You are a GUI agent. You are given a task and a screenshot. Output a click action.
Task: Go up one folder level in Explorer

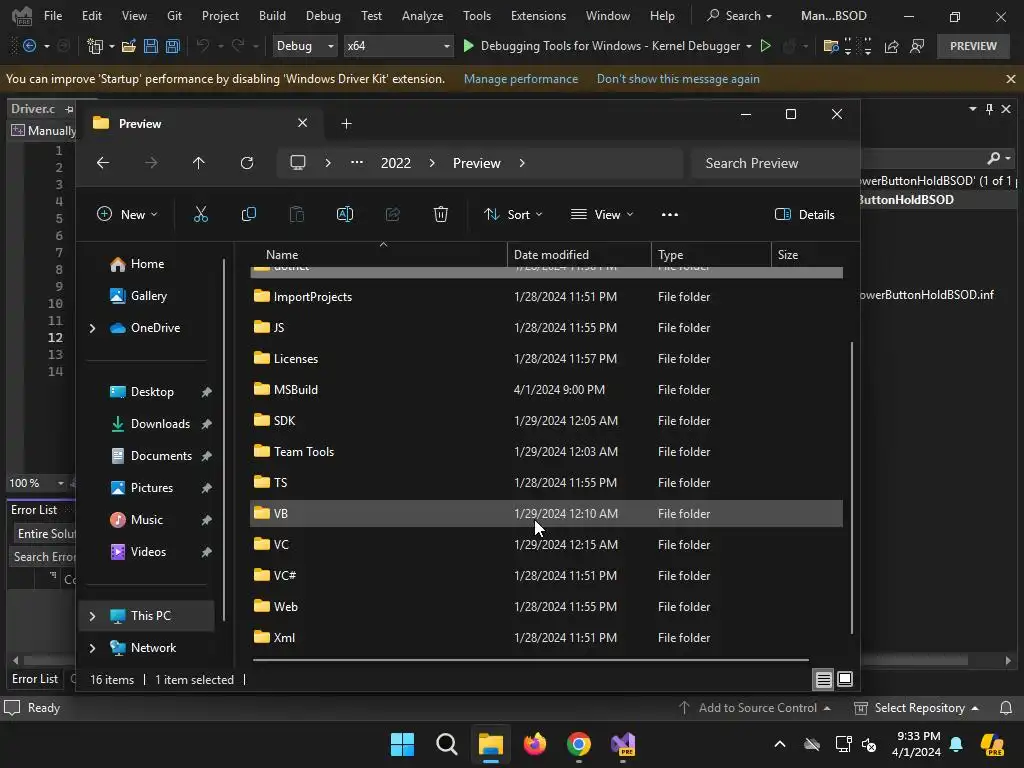click(199, 163)
